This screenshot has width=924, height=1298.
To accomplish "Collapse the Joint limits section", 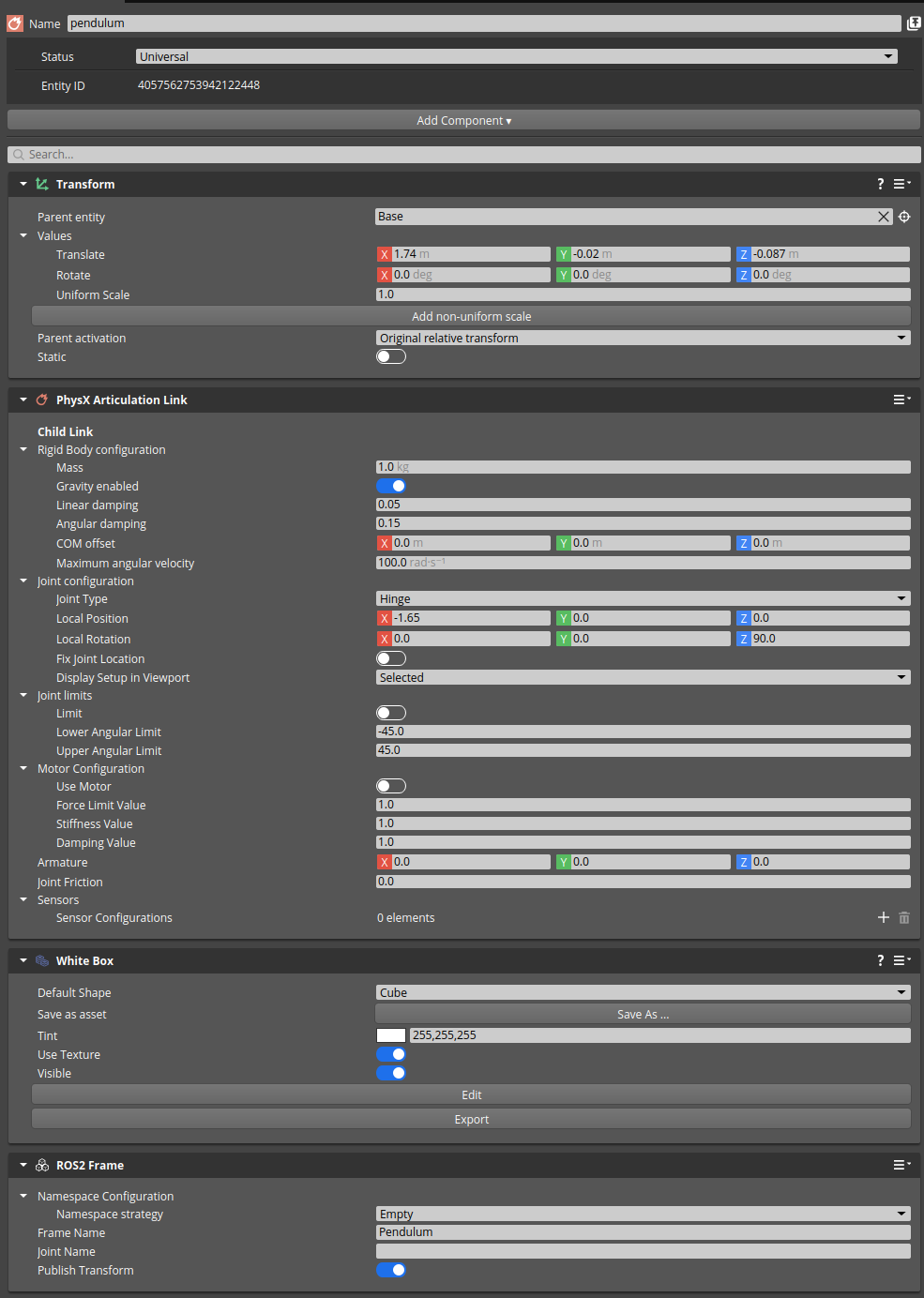I will point(23,695).
